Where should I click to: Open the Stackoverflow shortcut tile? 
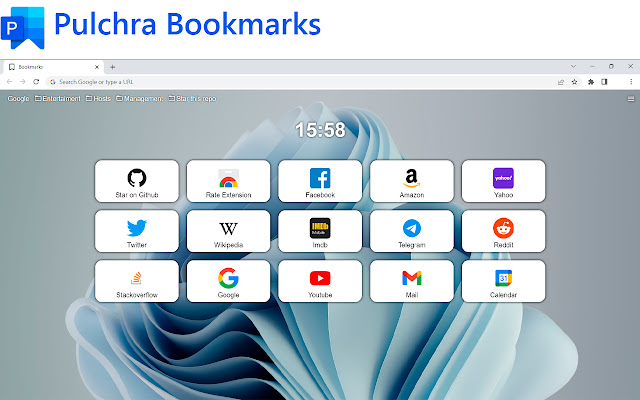[x=137, y=281]
